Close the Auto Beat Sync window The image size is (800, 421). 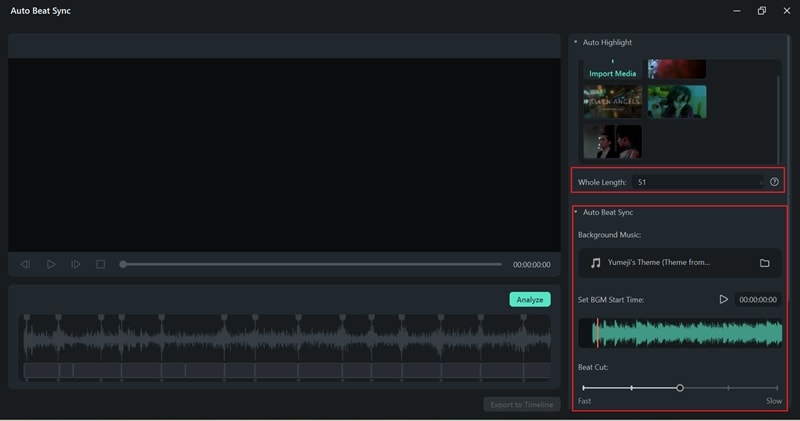click(x=787, y=11)
